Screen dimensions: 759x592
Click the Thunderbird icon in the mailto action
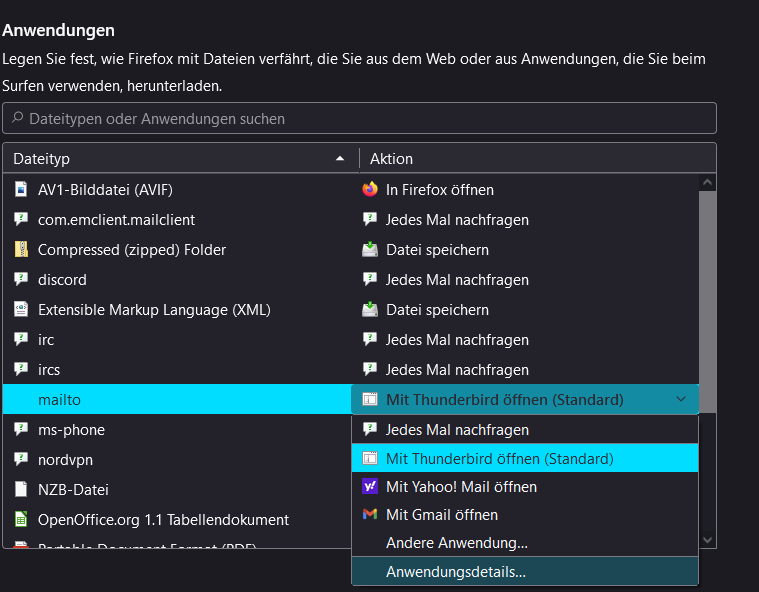click(x=370, y=399)
